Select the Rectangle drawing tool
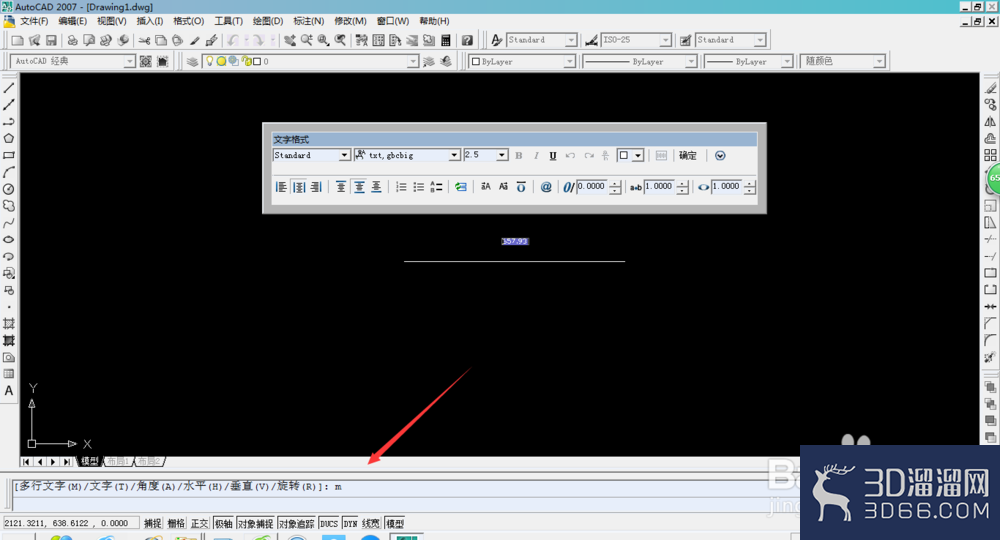The image size is (1000, 540). pyautogui.click(x=9, y=156)
